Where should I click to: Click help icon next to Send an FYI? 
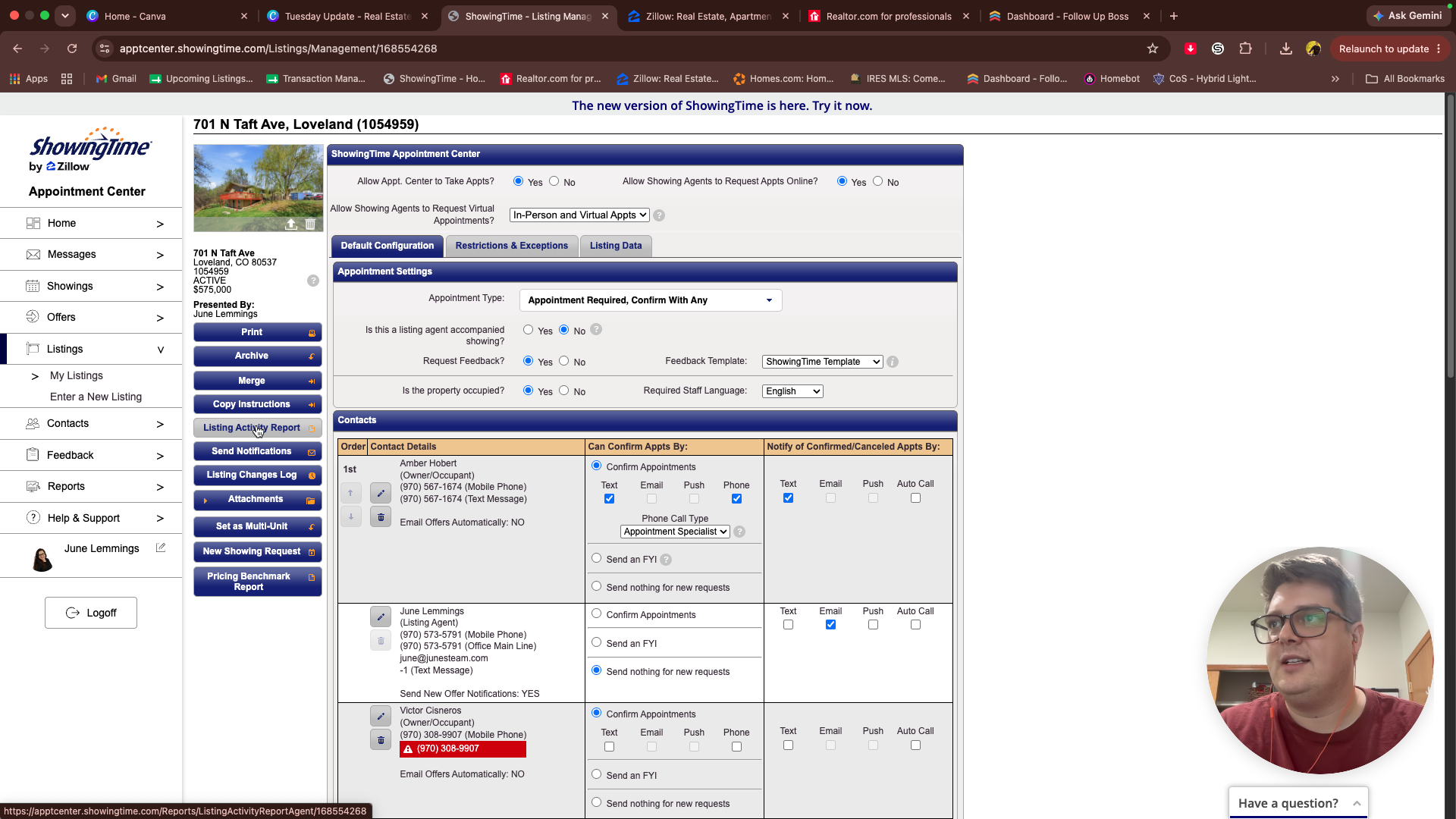(666, 560)
